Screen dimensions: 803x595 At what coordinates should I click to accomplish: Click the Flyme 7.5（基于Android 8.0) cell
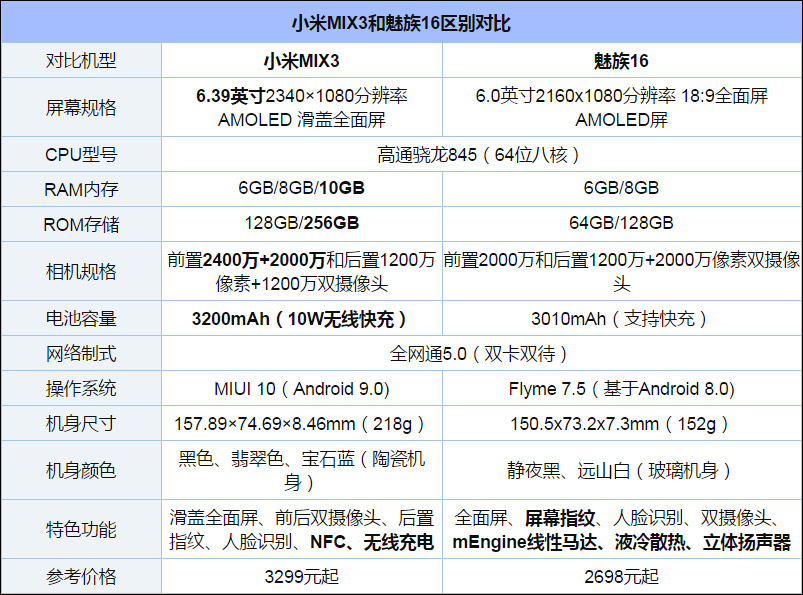[622, 389]
